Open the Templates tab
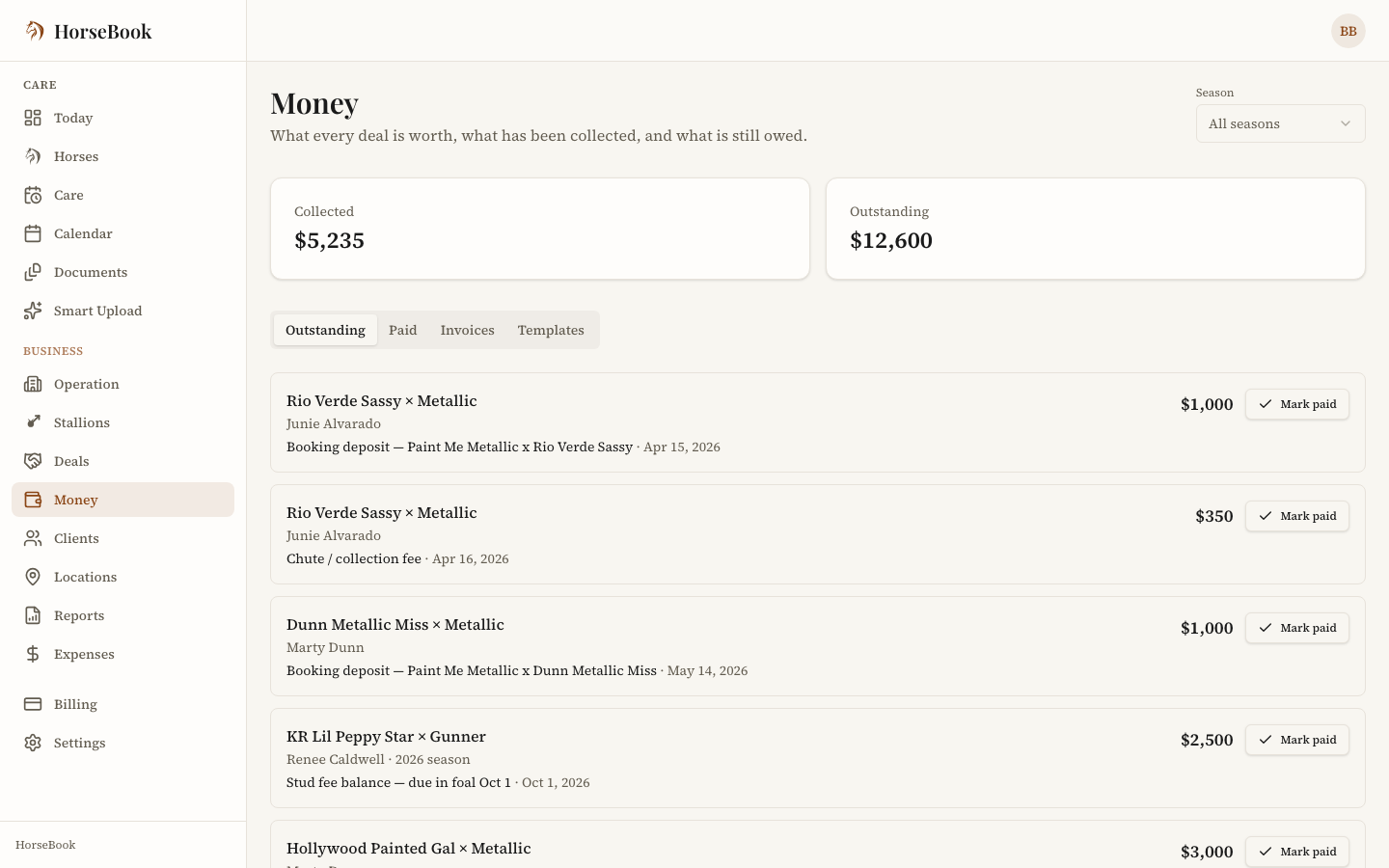Screen dimensions: 1389x868 (551, 330)
